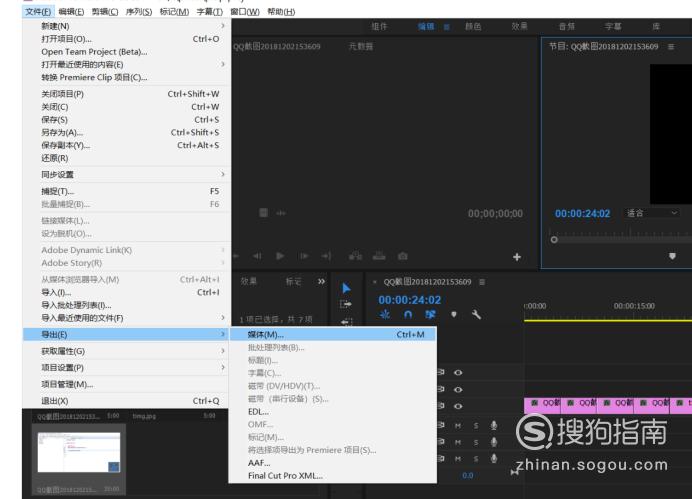Click the yellow work area bar
Screen dimensions: 692x499
click(608, 321)
